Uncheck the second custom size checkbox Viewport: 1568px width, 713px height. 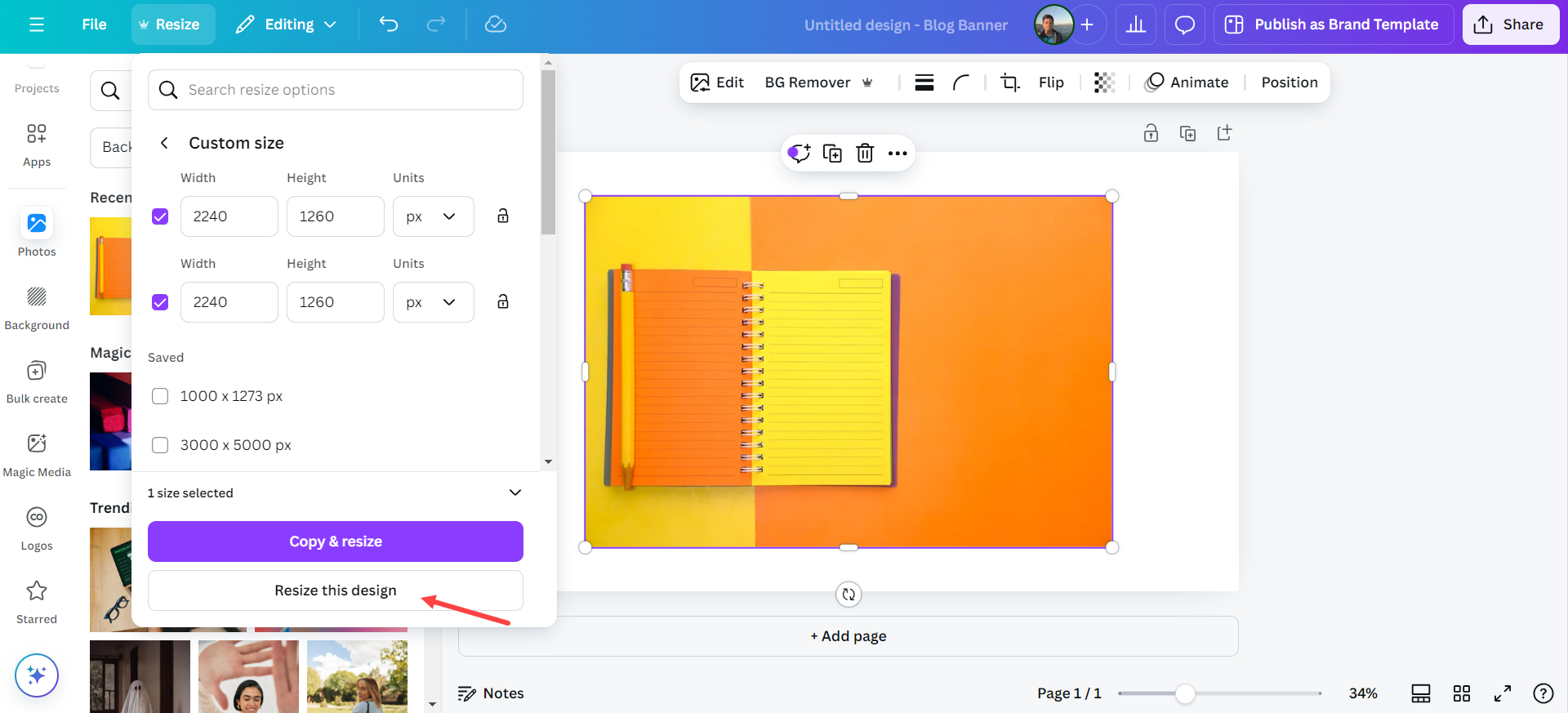tap(160, 302)
